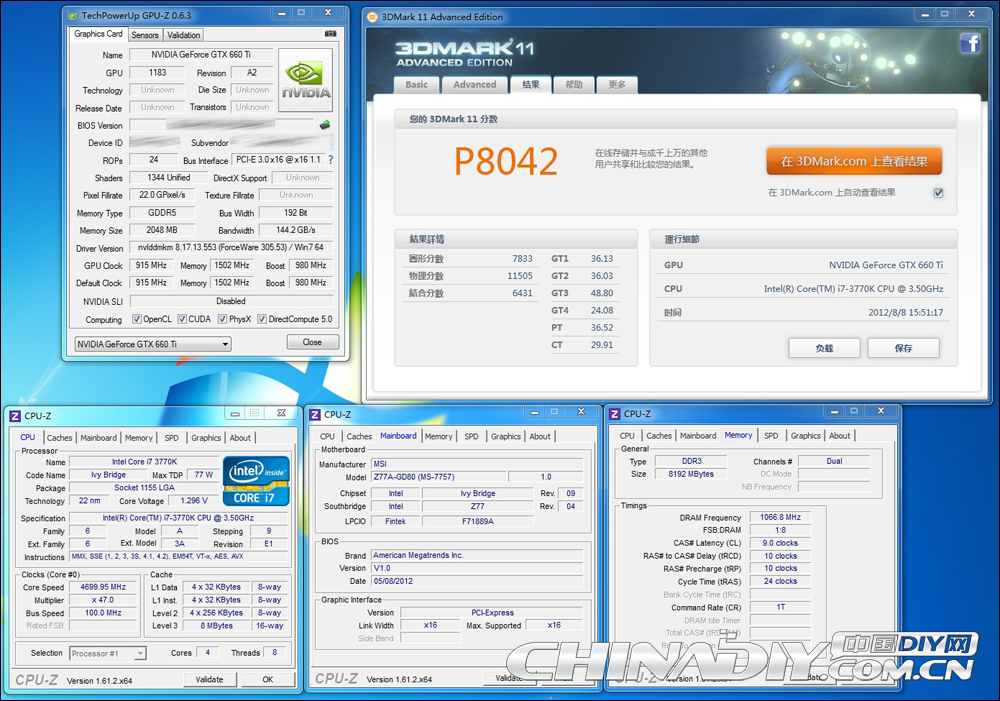Click the Core Speed value 4699.95 MHz
Screen dimensions: 1000x701
tap(103, 587)
